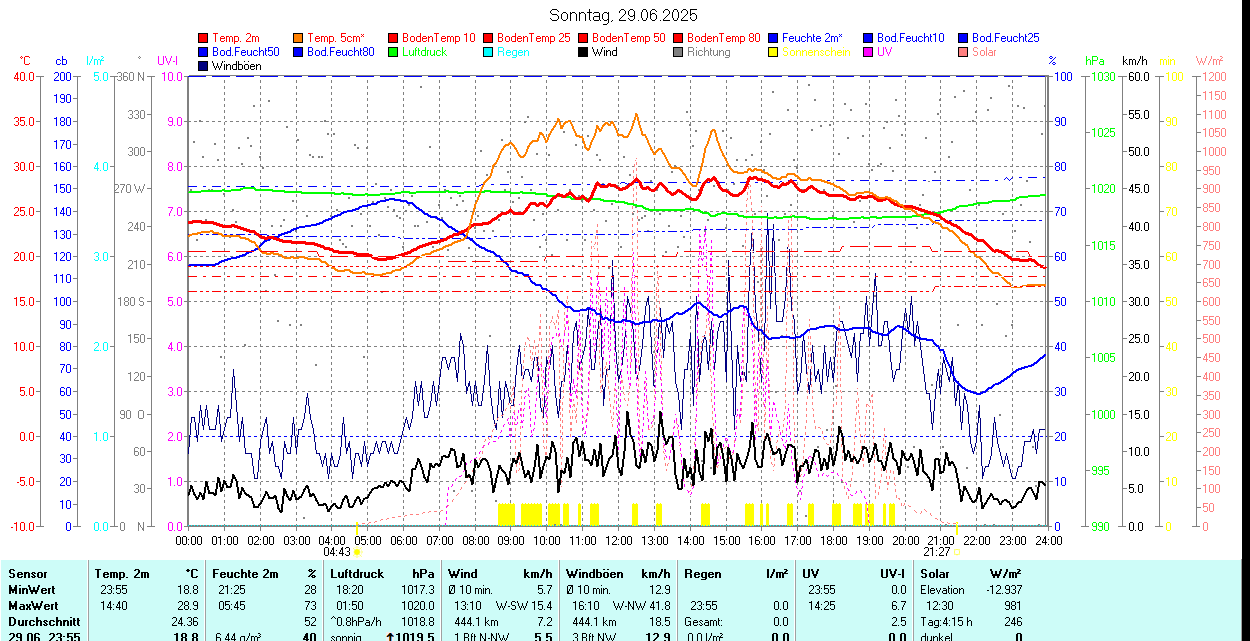Click the Windböen column header in table
This screenshot has width=1250, height=641.
pyautogui.click(x=595, y=574)
